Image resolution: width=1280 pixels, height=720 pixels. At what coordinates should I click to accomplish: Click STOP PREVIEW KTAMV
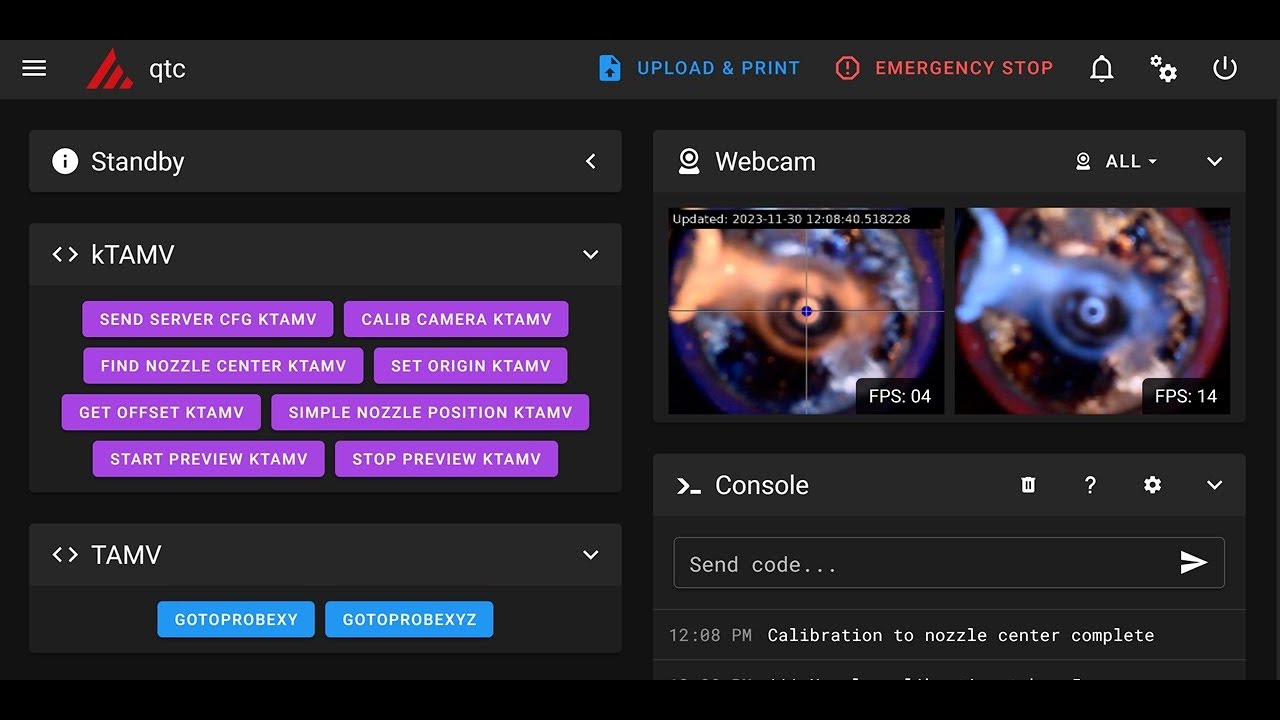click(x=446, y=459)
